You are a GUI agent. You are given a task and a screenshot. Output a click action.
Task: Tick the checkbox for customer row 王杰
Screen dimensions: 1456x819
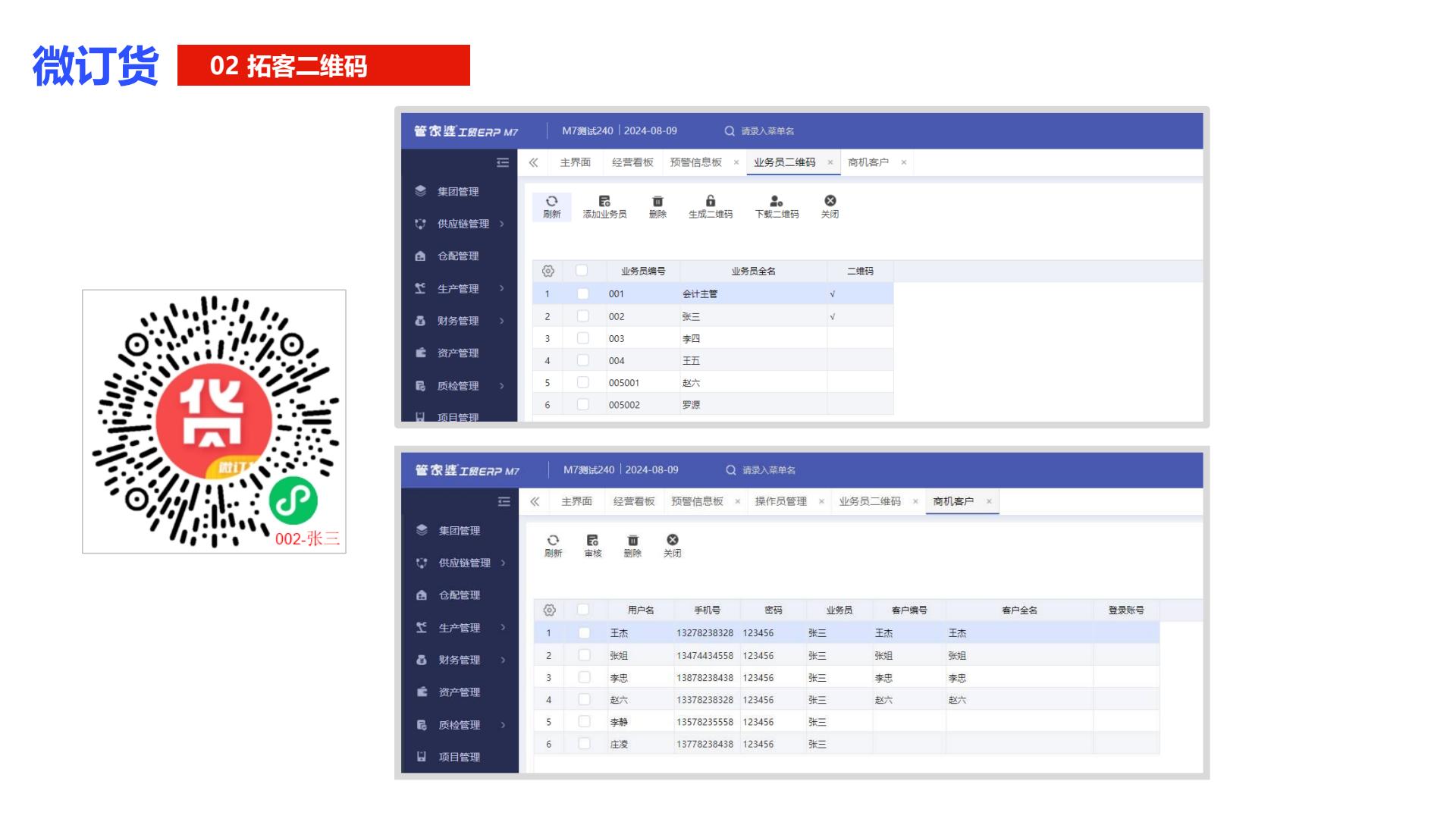tap(584, 632)
